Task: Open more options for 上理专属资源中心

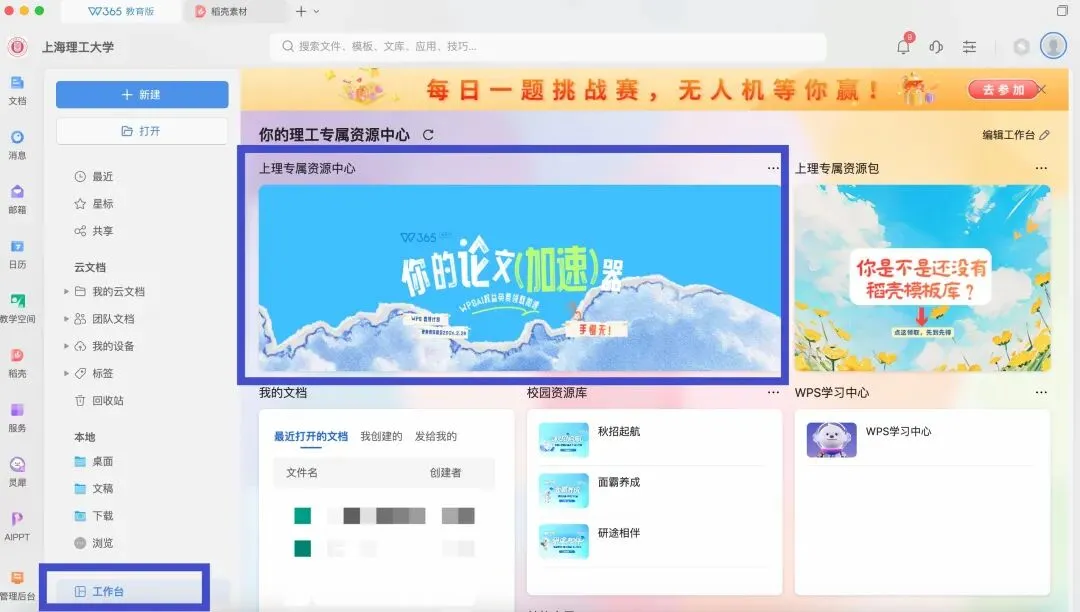Action: tap(773, 168)
